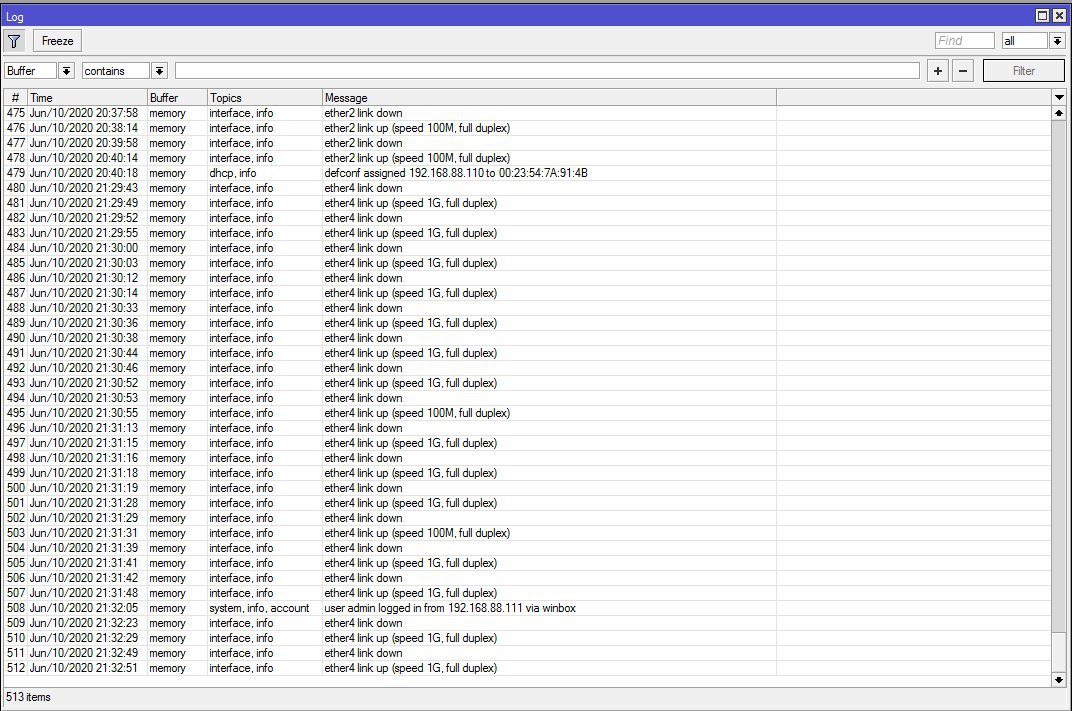Click the filter value text field
The width and height of the screenshot is (1072, 711).
[x=547, y=71]
